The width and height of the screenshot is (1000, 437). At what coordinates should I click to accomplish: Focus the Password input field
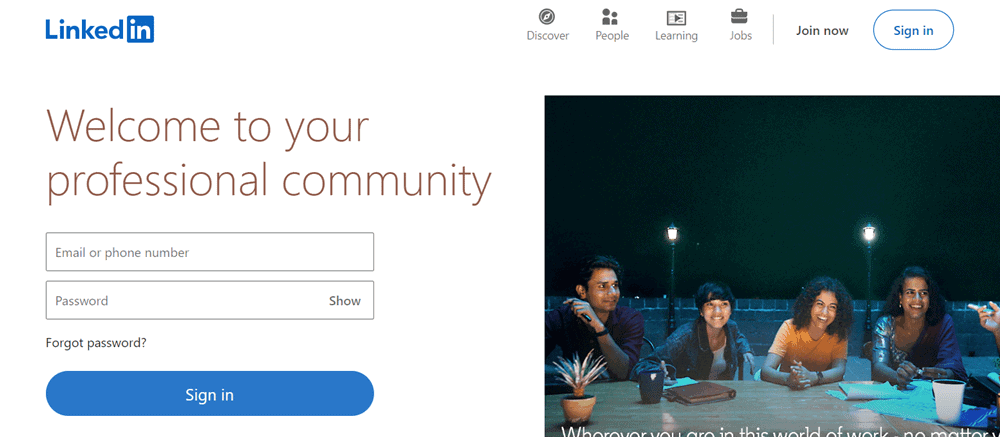pos(210,300)
